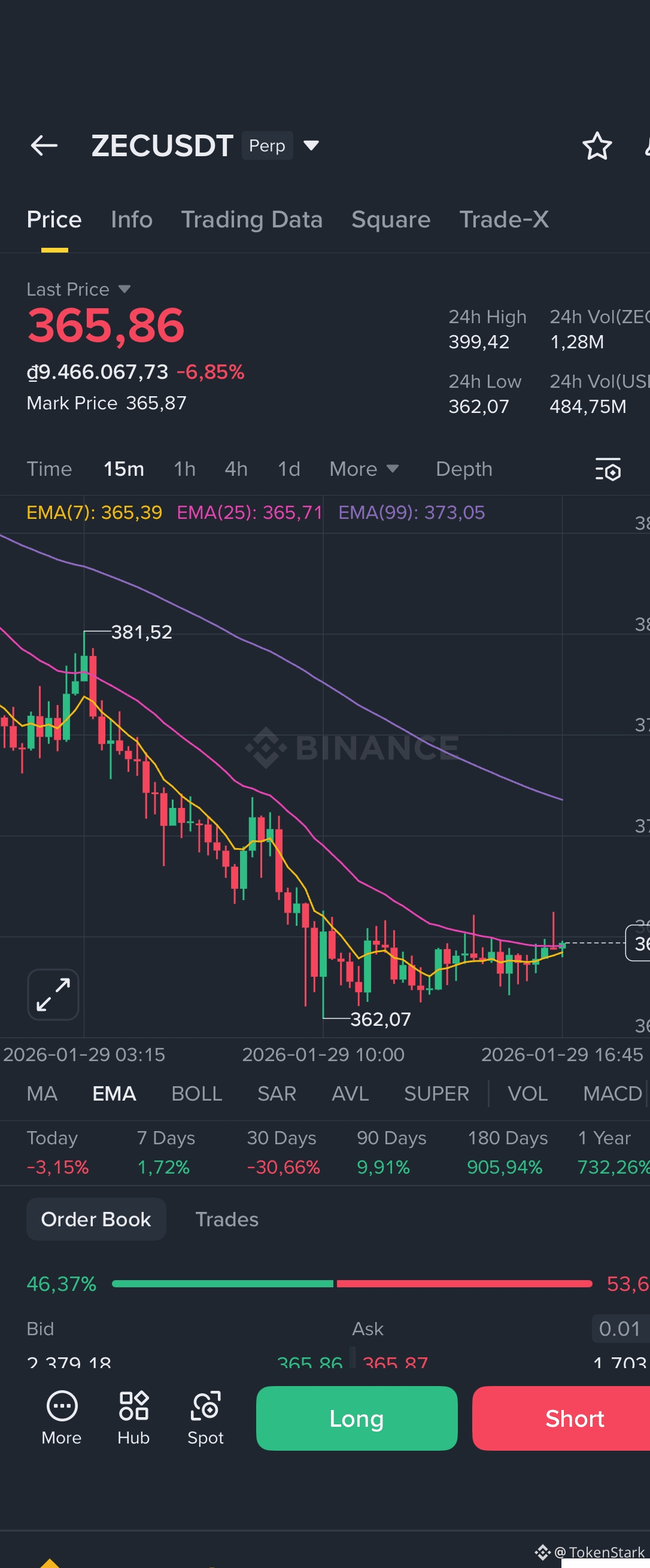This screenshot has width=650, height=1568.
Task: Open order book precision 0.01 selector
Action: pos(620,1328)
